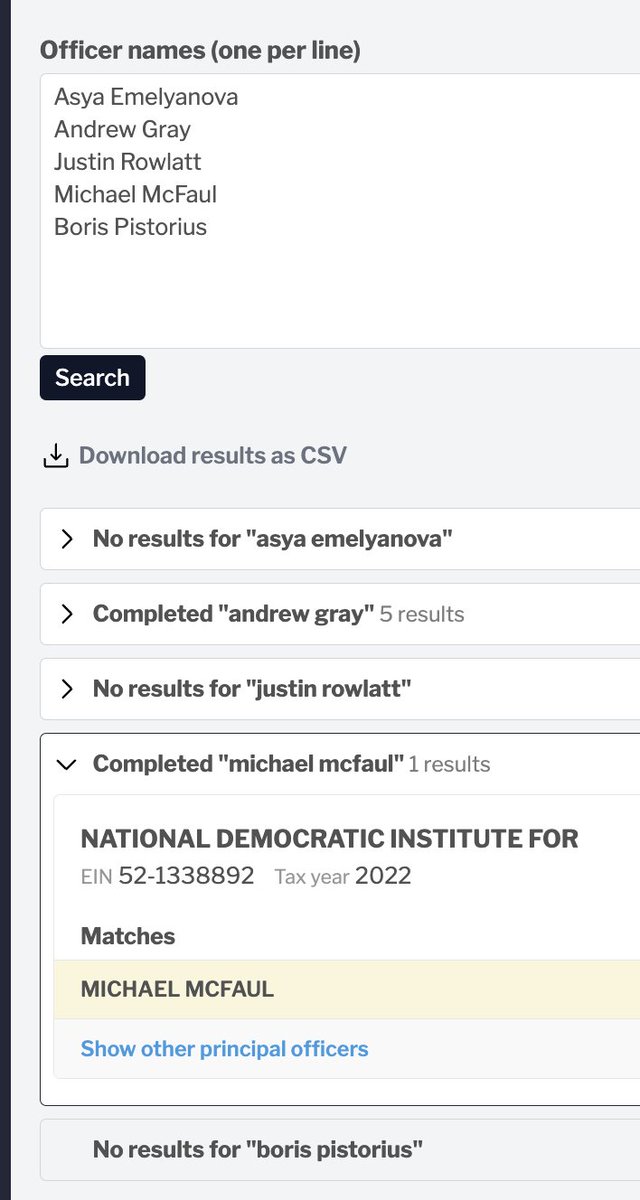The height and width of the screenshot is (1200, 640).
Task: Open Completed "andrew gray" 5 results row
Action: (340, 614)
